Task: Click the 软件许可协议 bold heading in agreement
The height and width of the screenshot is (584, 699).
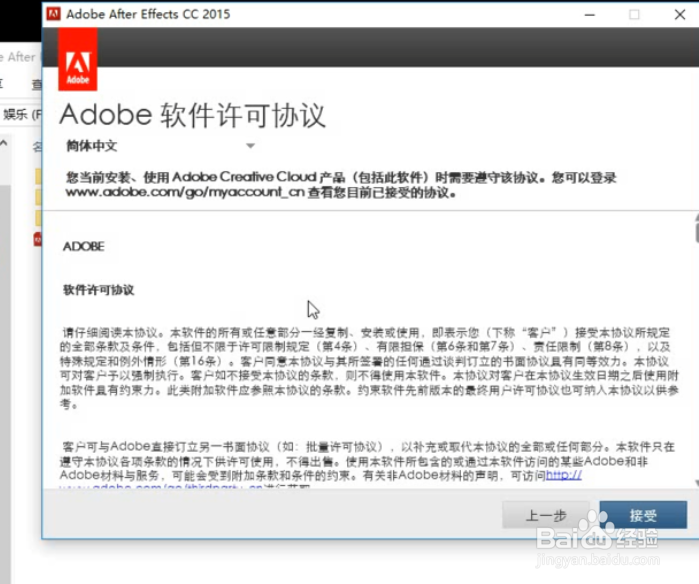Action: tap(99, 290)
